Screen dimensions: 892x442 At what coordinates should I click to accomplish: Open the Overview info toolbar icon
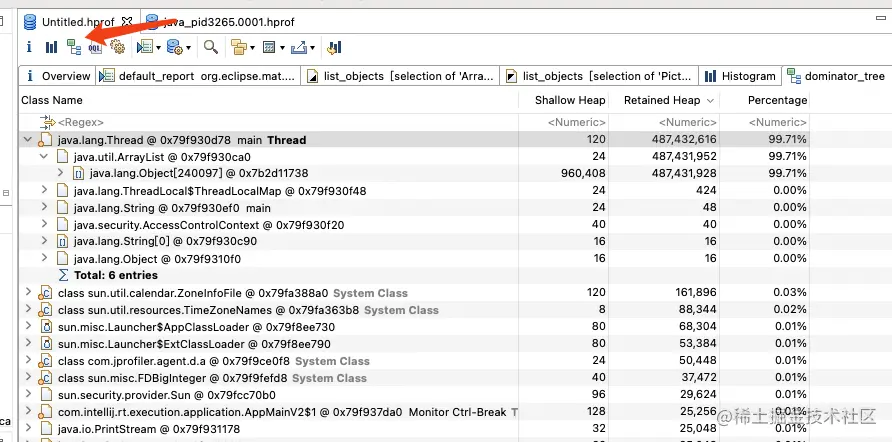[x=29, y=47]
